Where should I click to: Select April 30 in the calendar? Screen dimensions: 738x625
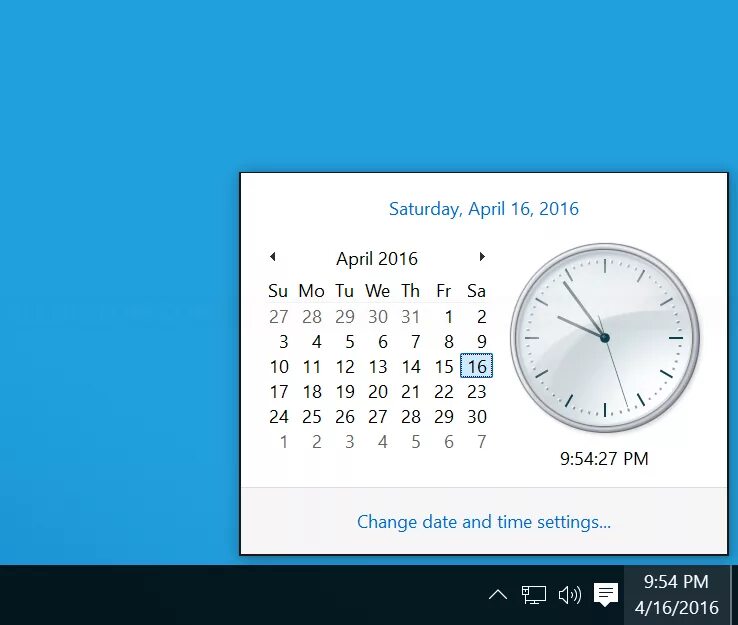476,417
